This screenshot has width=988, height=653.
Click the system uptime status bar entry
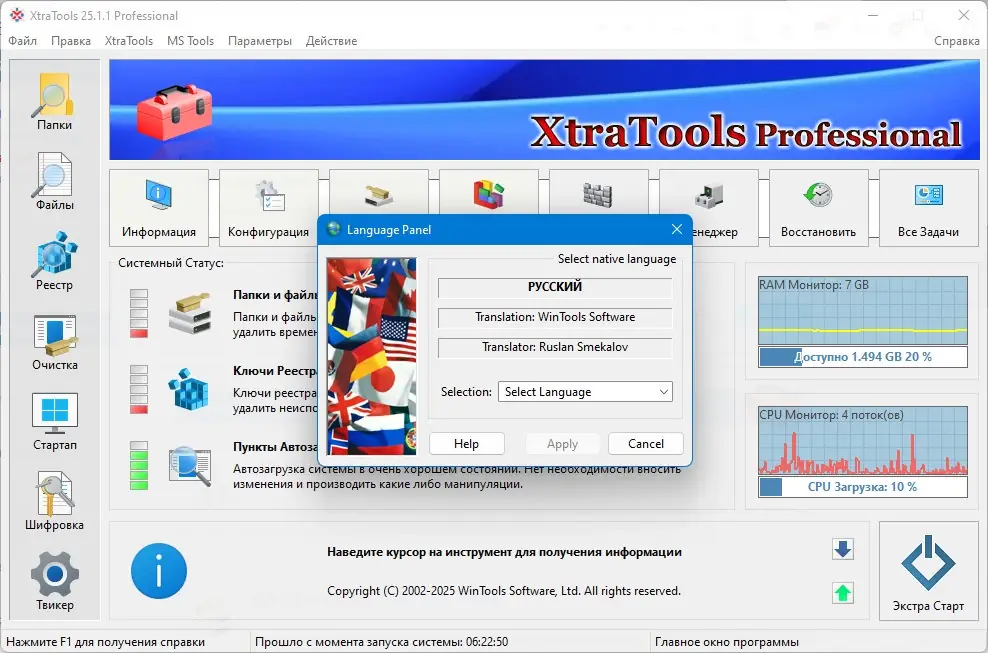381,642
